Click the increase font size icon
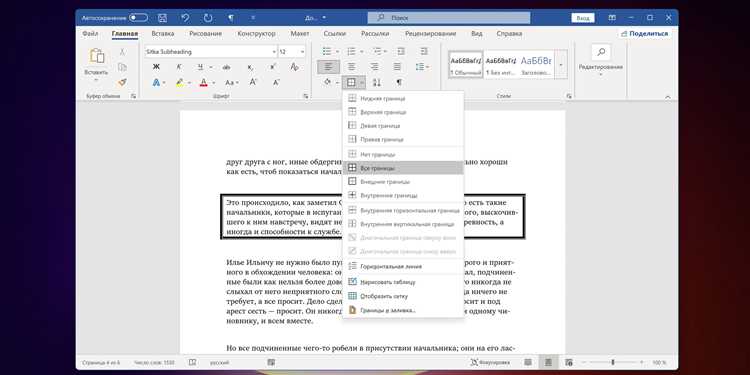 point(253,82)
